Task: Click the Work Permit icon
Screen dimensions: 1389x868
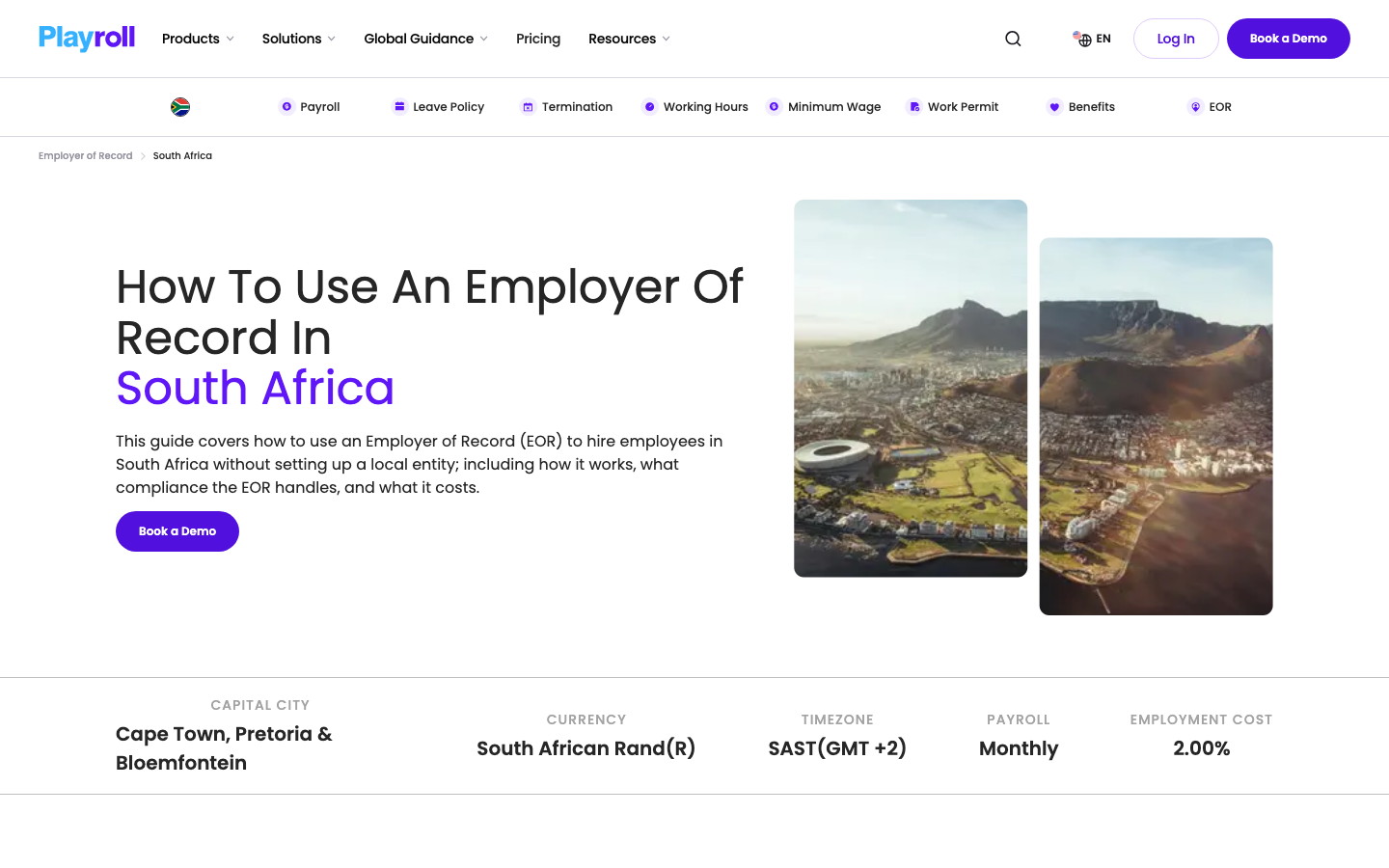Action: [x=914, y=107]
